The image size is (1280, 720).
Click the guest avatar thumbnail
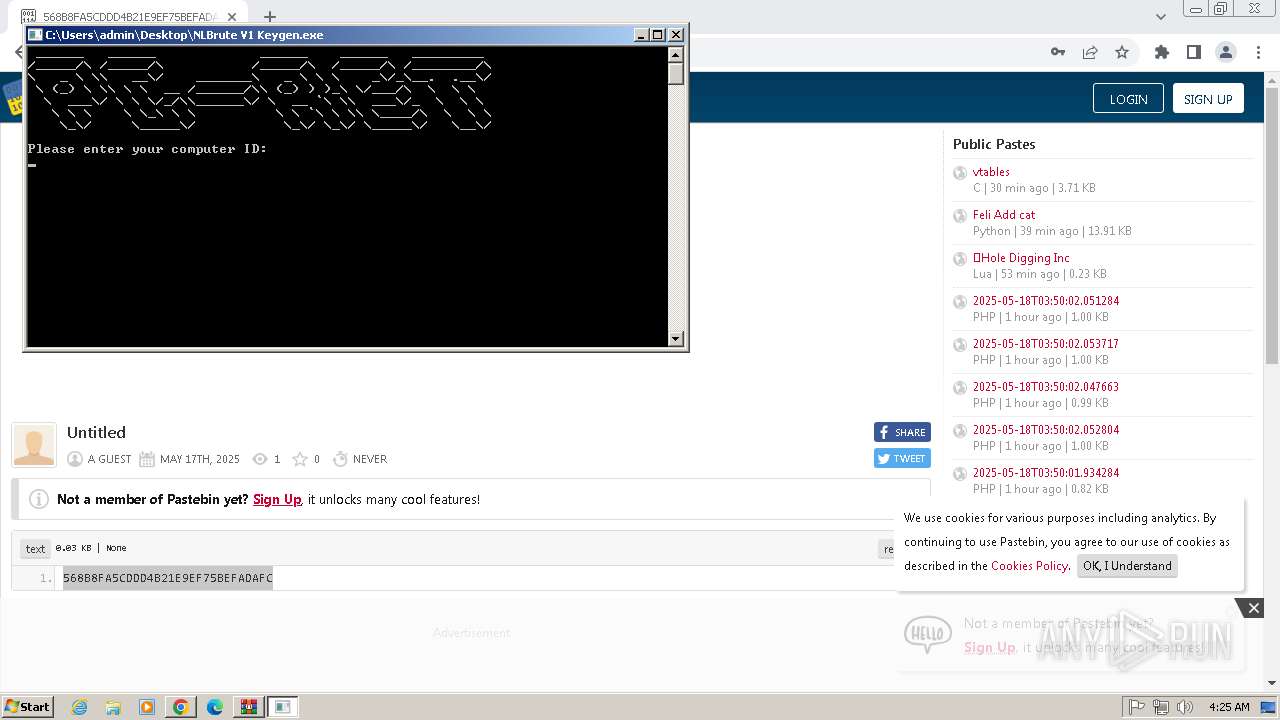coord(34,445)
